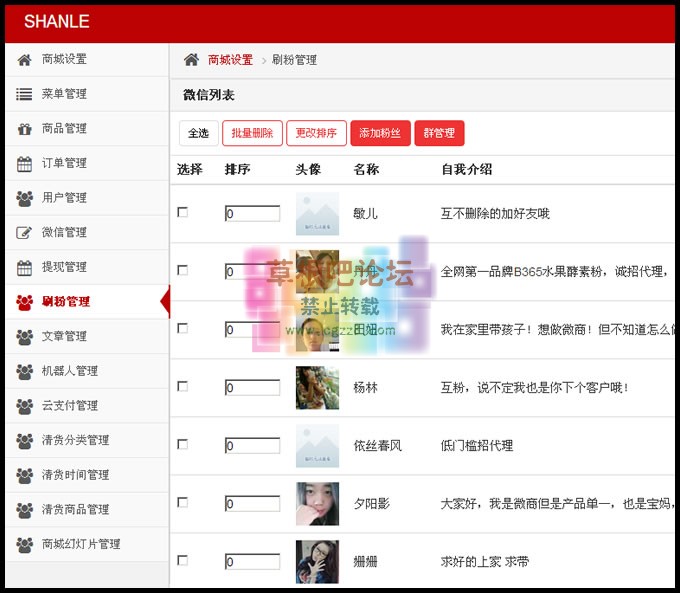Click the users icon next to 机器人管理
This screenshot has width=680, height=593.
tap(24, 371)
